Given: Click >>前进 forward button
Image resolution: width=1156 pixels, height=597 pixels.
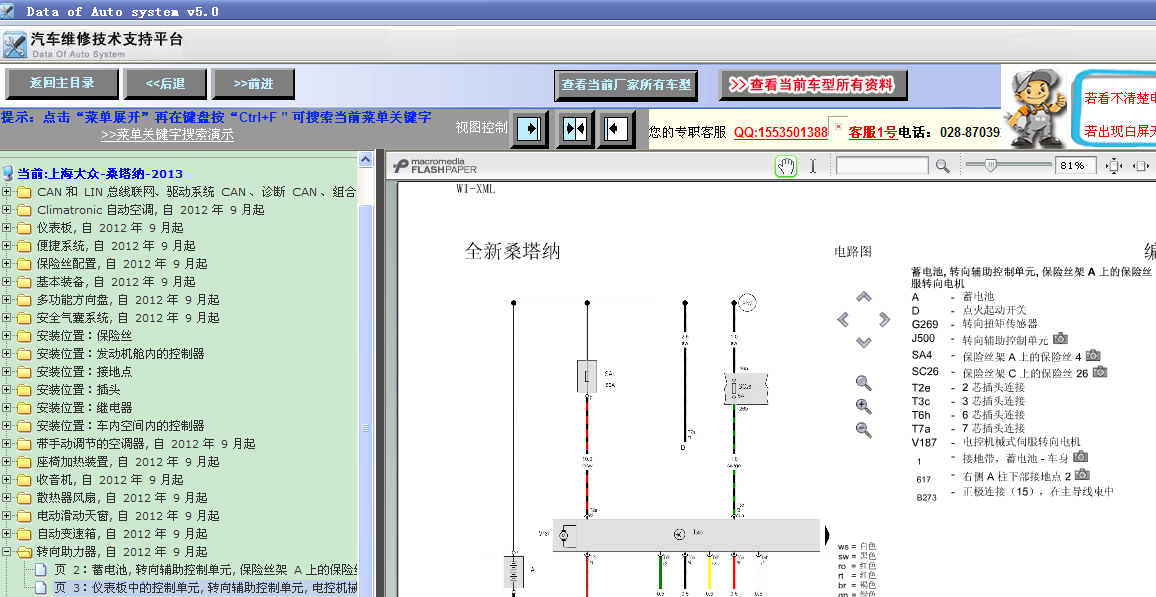Looking at the screenshot, I should (253, 84).
